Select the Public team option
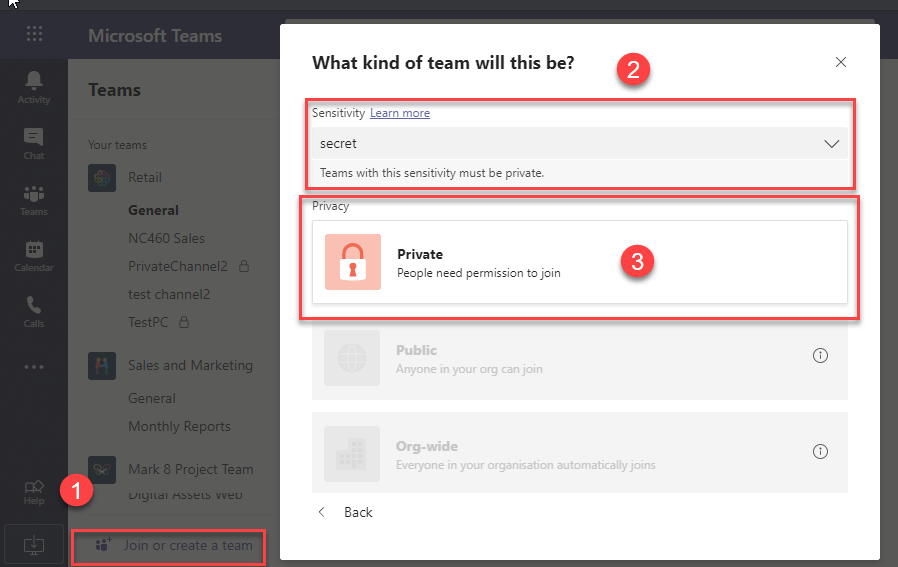 coord(580,358)
